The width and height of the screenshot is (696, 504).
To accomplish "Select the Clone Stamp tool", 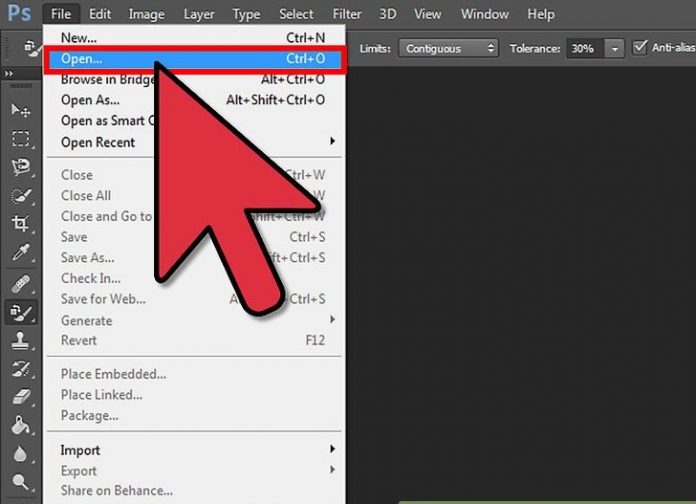I will coord(19,340).
